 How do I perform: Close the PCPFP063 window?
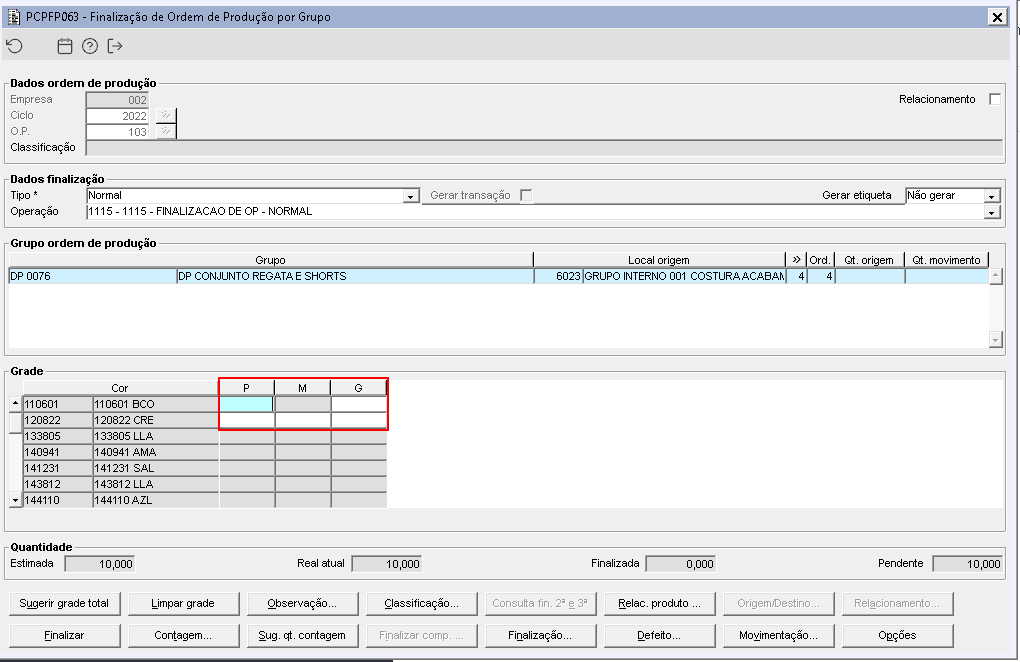coord(997,17)
